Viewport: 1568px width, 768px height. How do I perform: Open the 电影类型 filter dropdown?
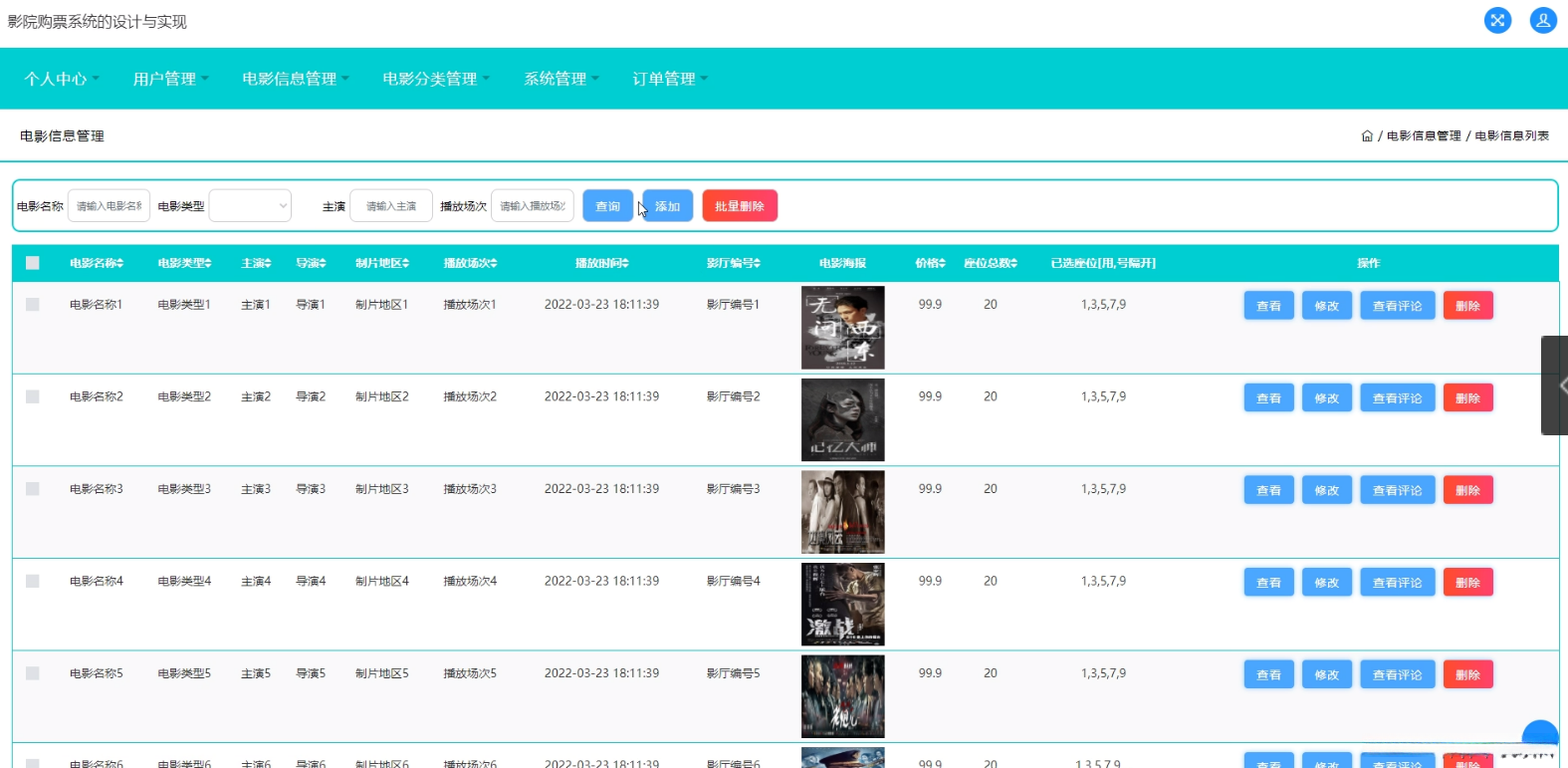point(250,206)
